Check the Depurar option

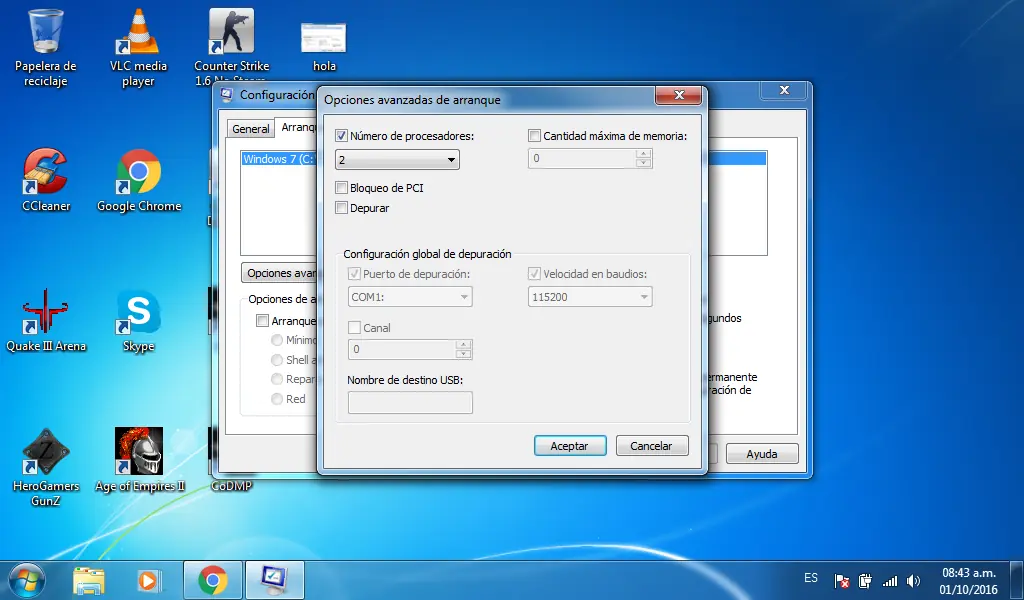tap(341, 208)
